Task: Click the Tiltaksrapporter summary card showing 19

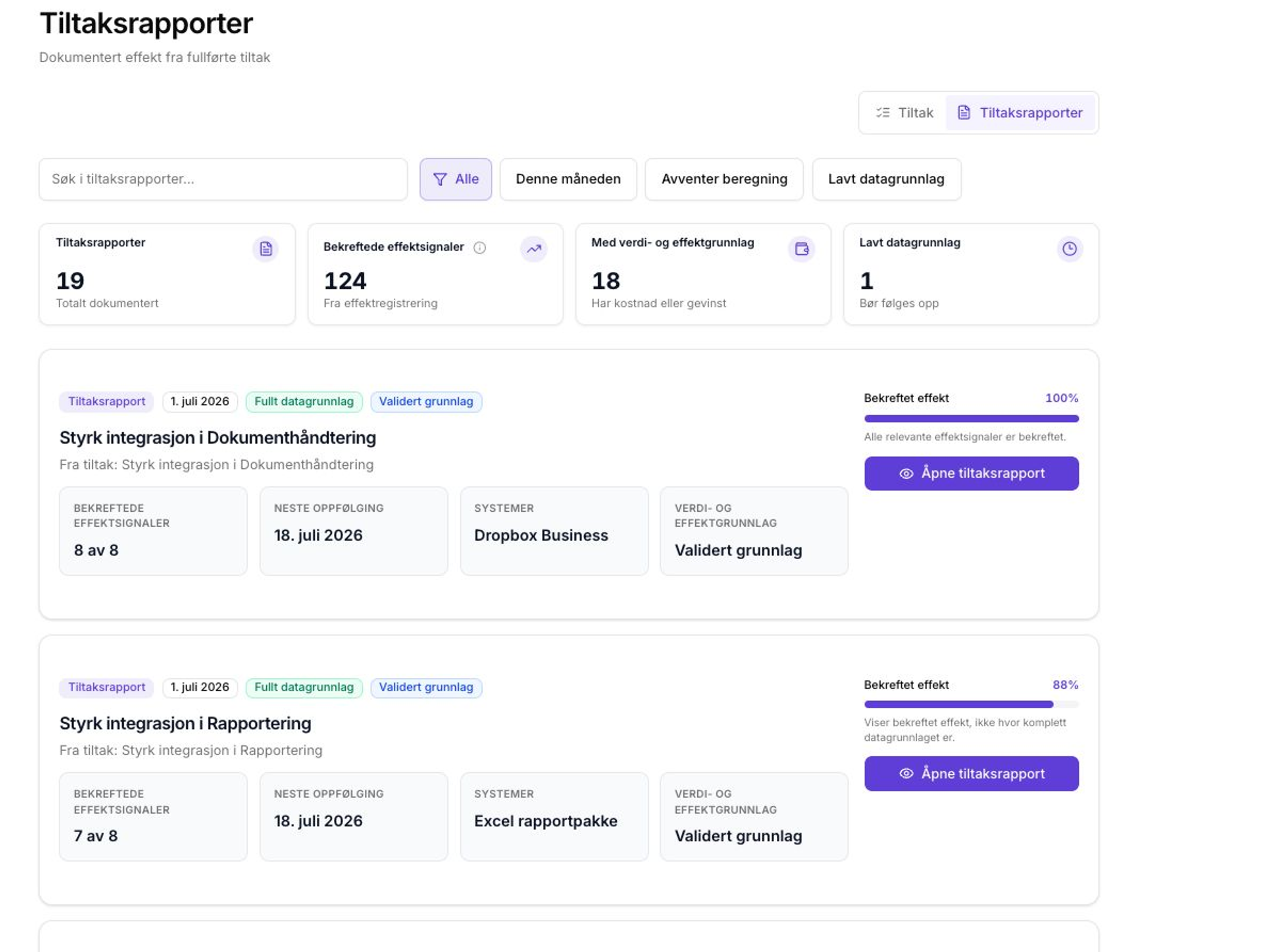Action: pyautogui.click(x=167, y=274)
